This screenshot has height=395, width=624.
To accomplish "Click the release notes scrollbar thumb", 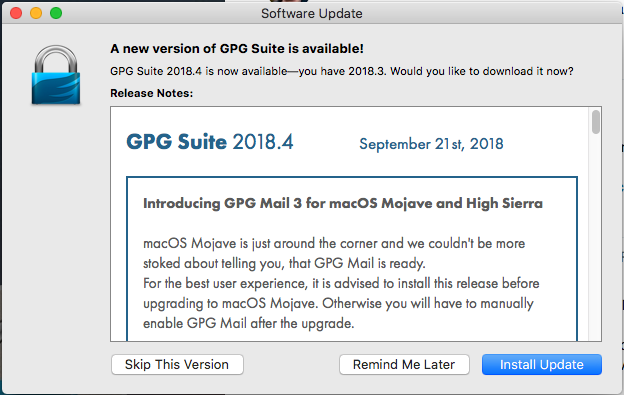I will pos(595,122).
